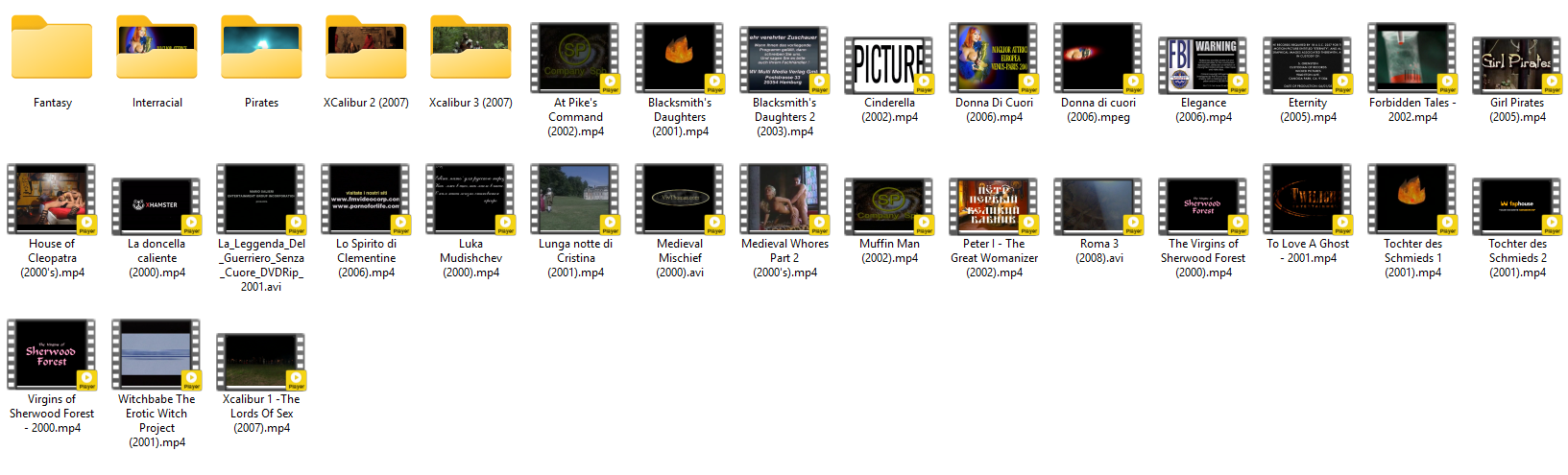The width and height of the screenshot is (1568, 475).
Task: Select the Witchbabe (2001).mp4 video thumbnail
Action: 157,355
